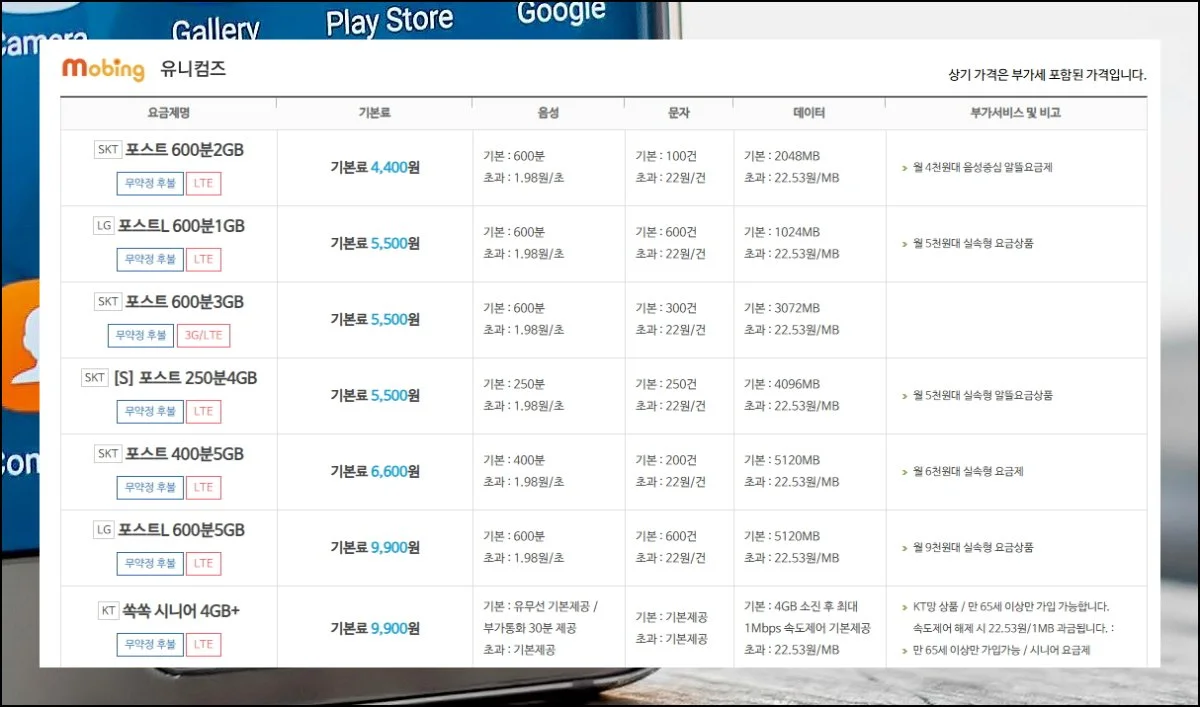
Task: Click the SKT badge beside [S] 포스트 250분4GB
Action: [95, 378]
